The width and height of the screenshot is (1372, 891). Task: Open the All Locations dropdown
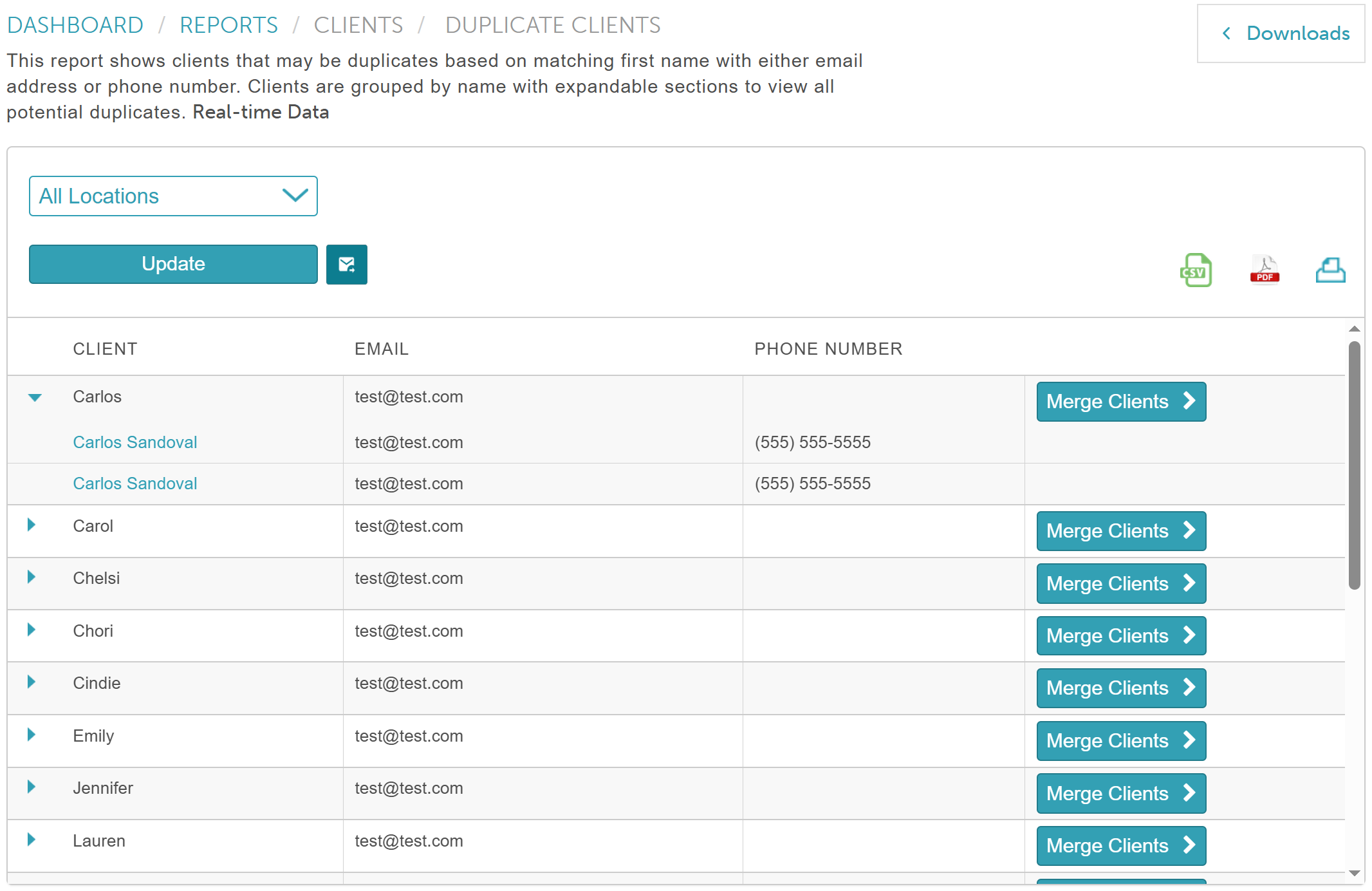pyautogui.click(x=173, y=196)
